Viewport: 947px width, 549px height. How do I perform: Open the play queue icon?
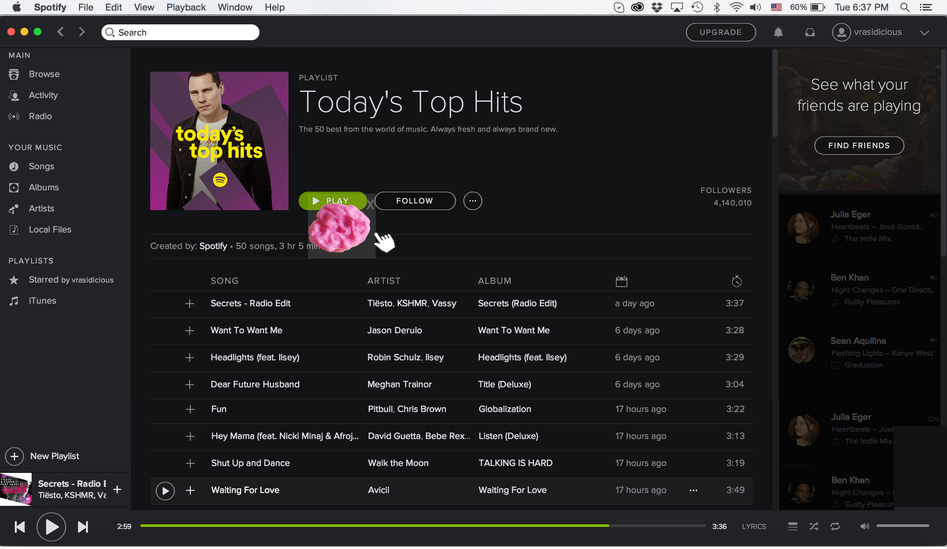792,527
